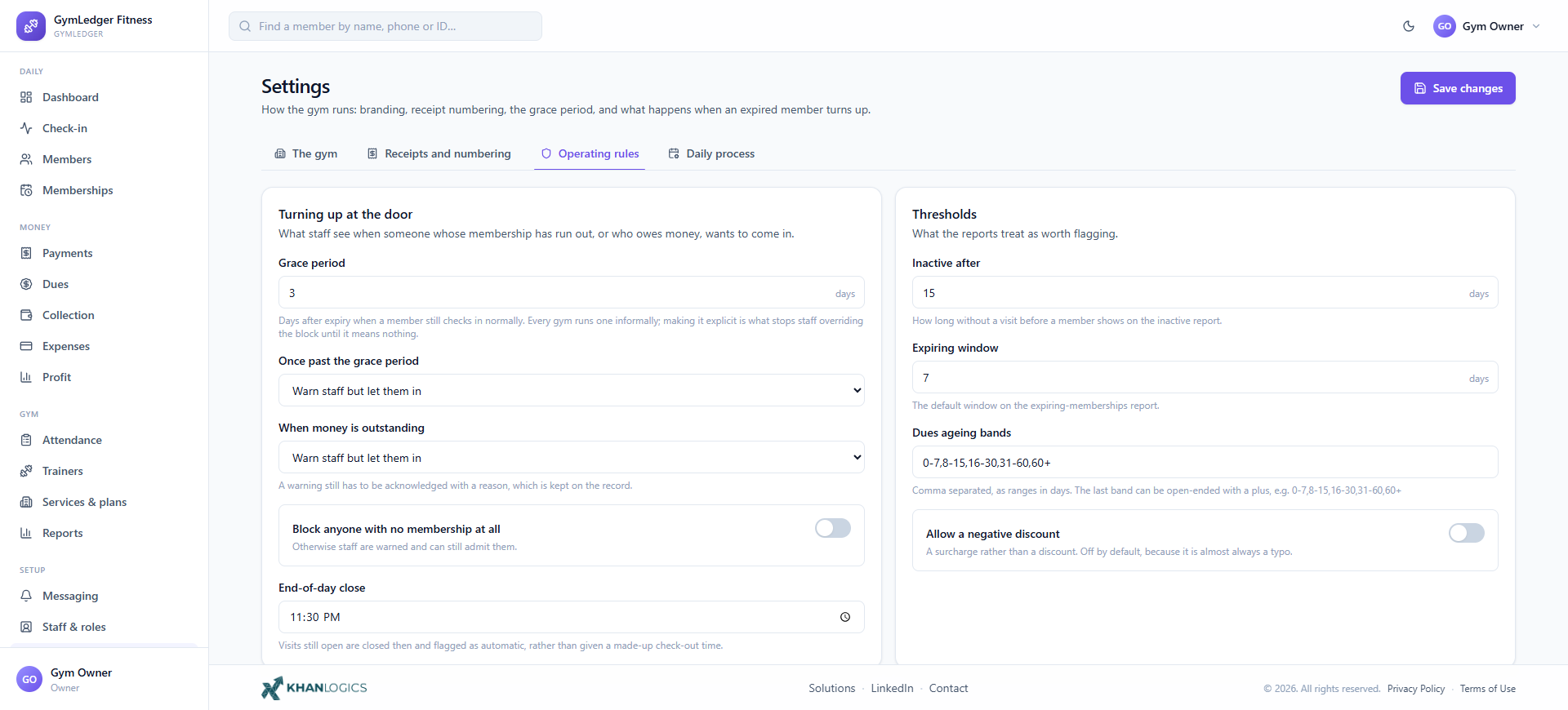Viewport: 1568px width, 710px height.
Task: Switch to Receipts and numbering tab
Action: (439, 153)
